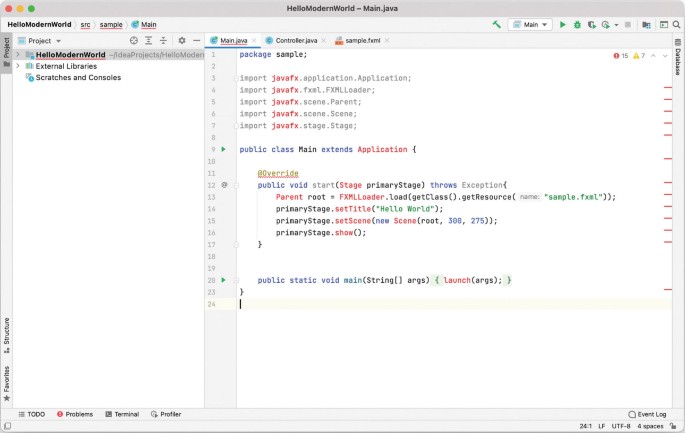The image size is (685, 433).
Task: Jump to the previous highlighted error arrow
Action: [653, 55]
